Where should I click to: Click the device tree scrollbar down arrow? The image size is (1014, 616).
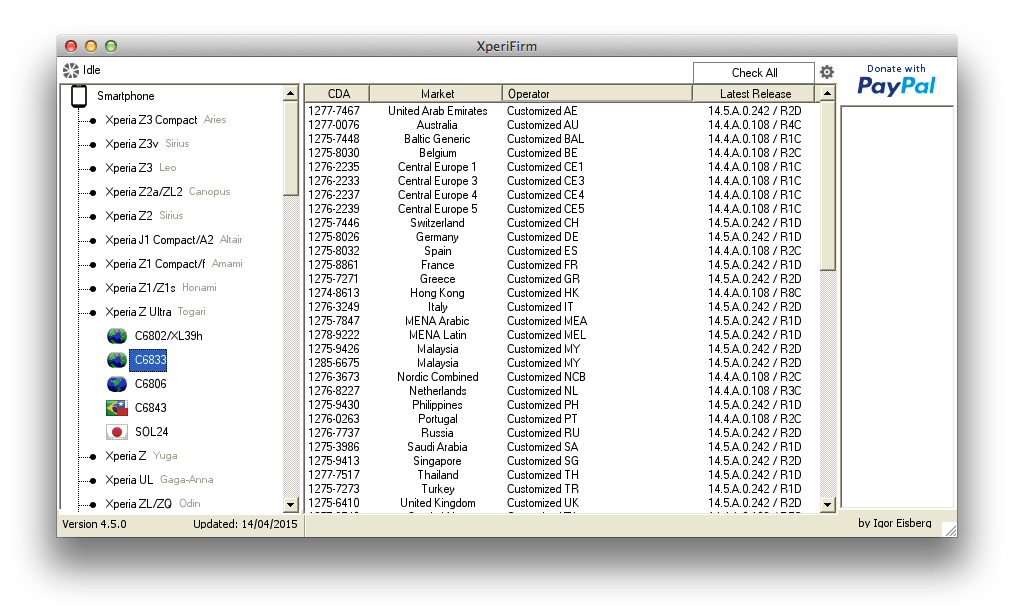290,505
